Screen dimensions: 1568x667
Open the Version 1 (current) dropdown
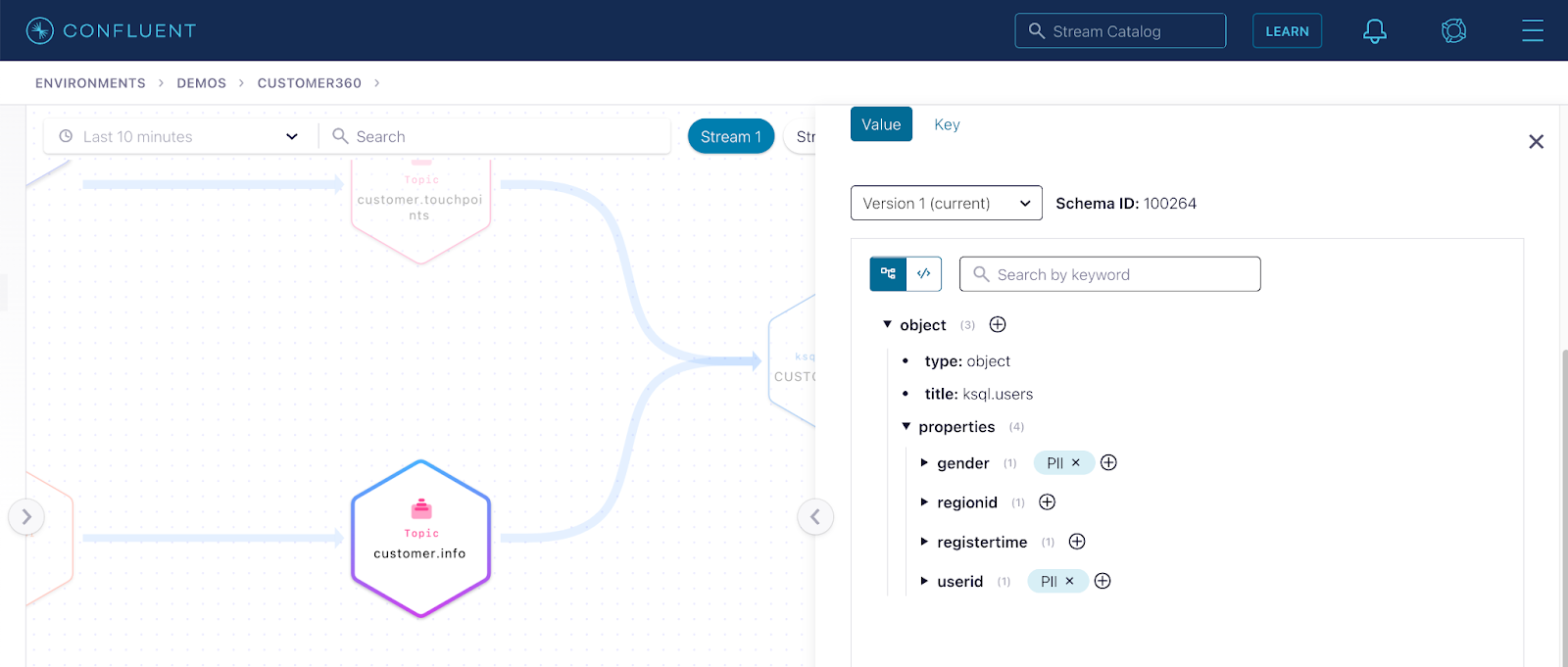click(x=947, y=203)
